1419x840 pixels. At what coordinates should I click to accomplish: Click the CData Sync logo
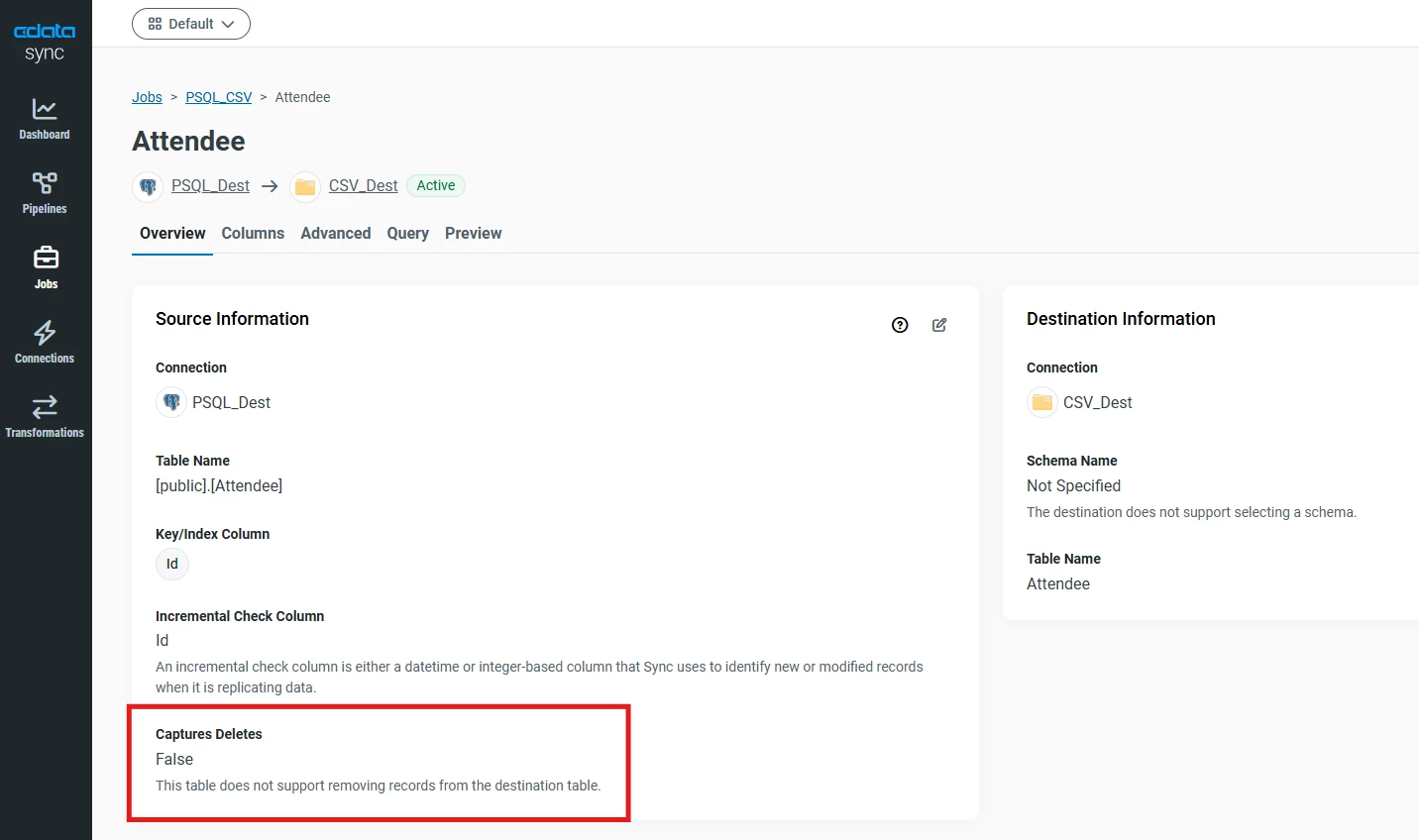[45, 42]
